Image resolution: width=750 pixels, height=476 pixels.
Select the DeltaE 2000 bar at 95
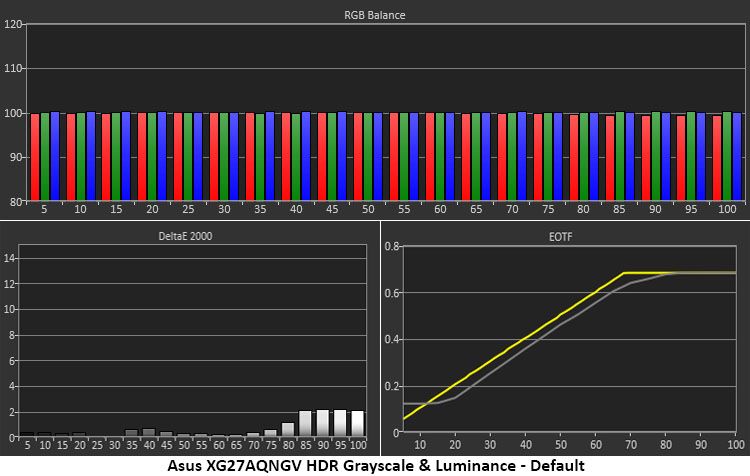pyautogui.click(x=340, y=423)
